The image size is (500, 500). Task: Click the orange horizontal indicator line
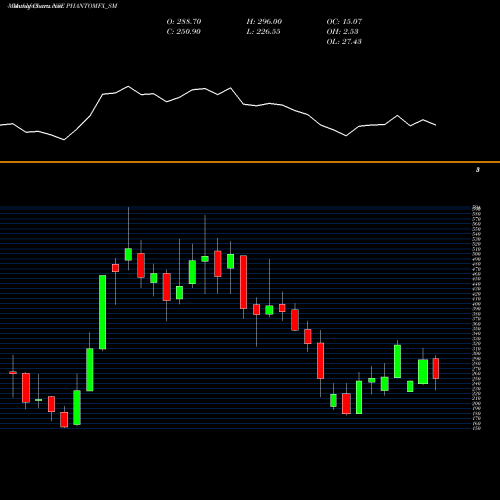pyautogui.click(x=250, y=162)
